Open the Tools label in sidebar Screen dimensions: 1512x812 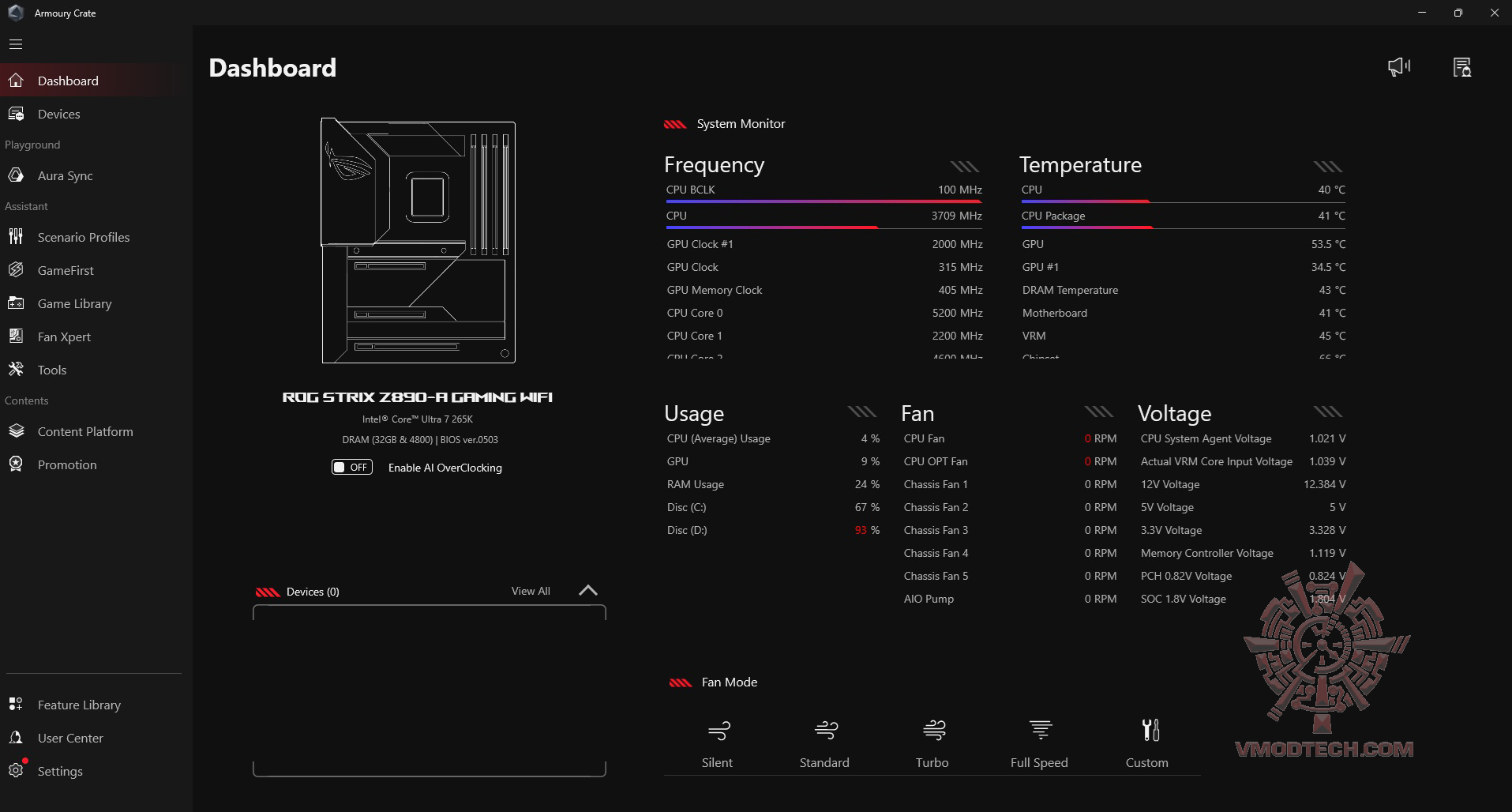(x=52, y=370)
